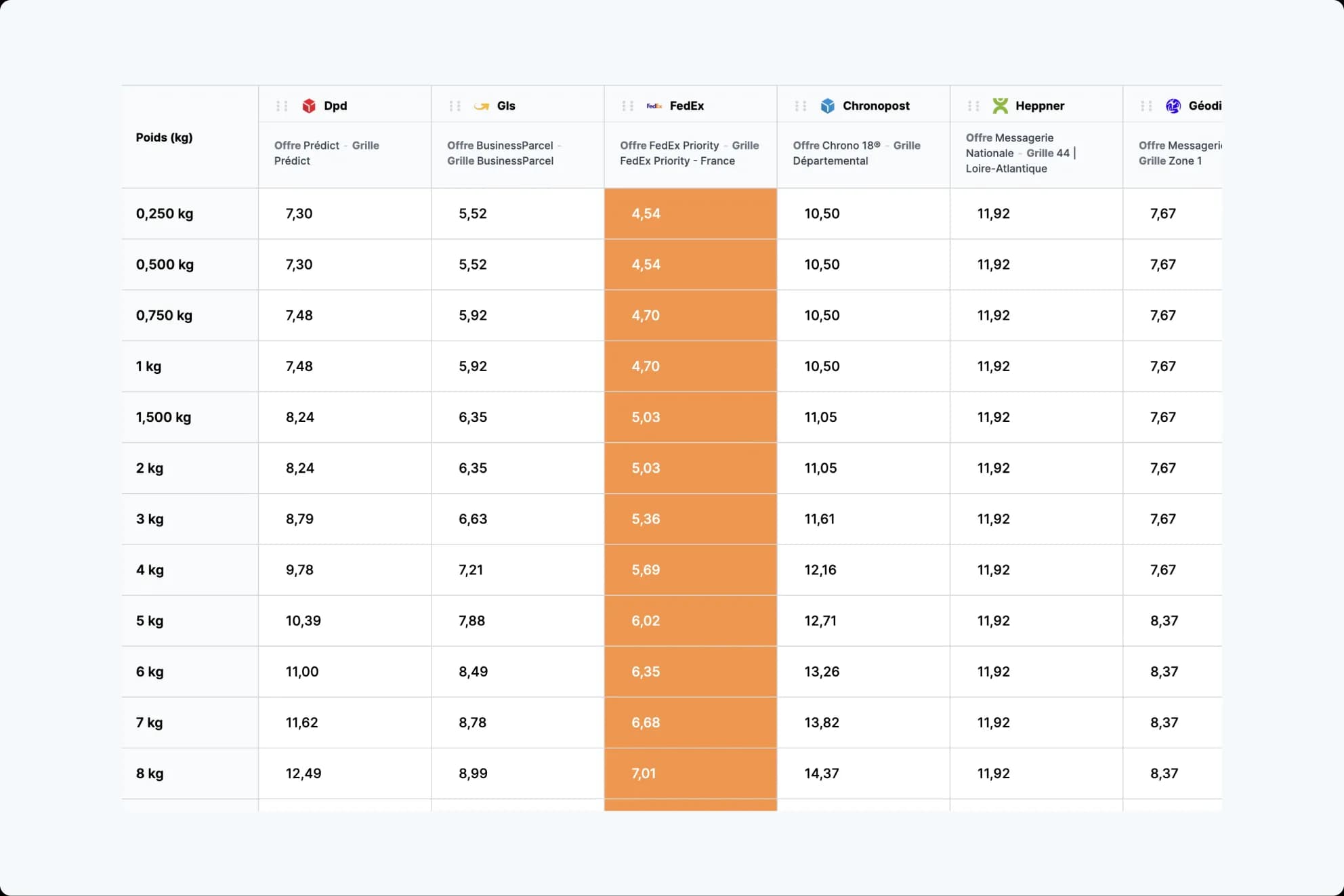Click the purple Géodis globe logo
This screenshot has height=896, width=1344.
(1173, 106)
